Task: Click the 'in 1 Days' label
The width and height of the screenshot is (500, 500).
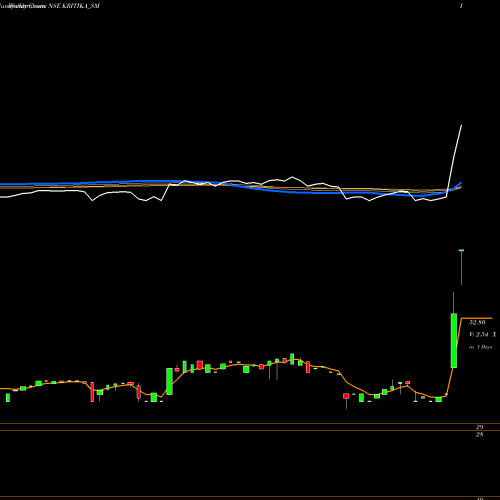Action: [x=480, y=347]
